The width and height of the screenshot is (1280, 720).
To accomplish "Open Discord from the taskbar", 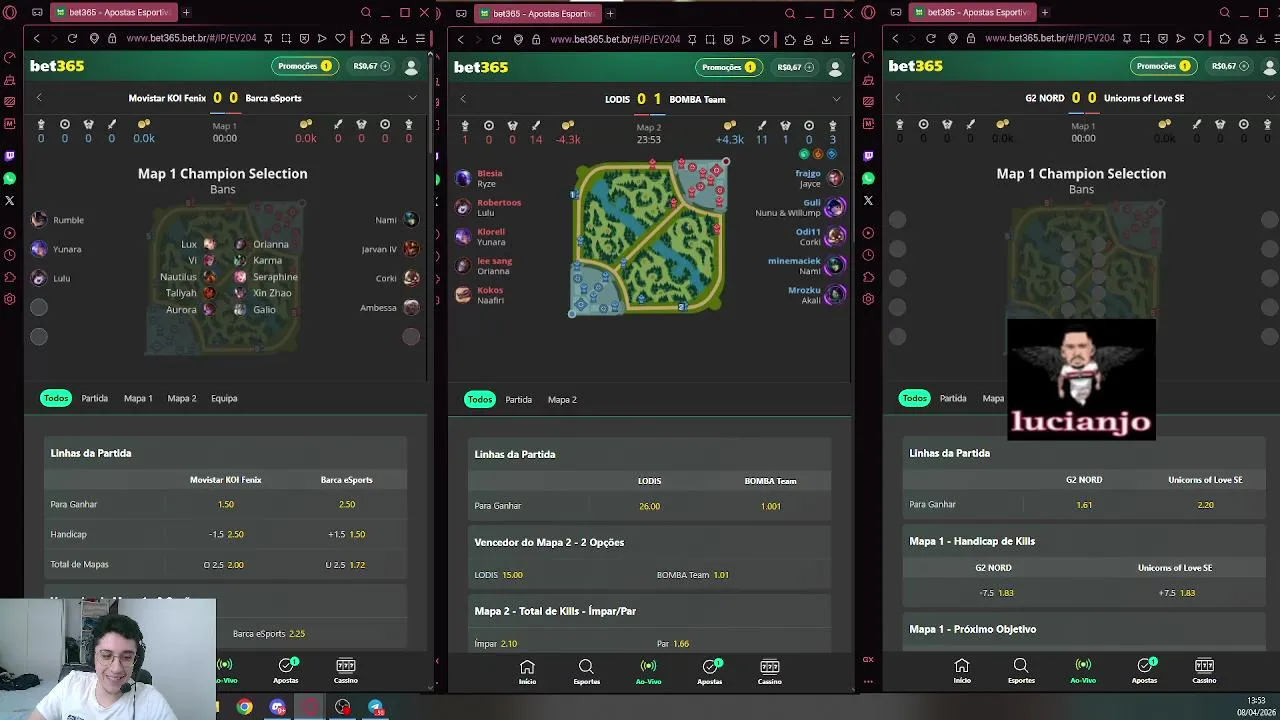I will coord(278,708).
